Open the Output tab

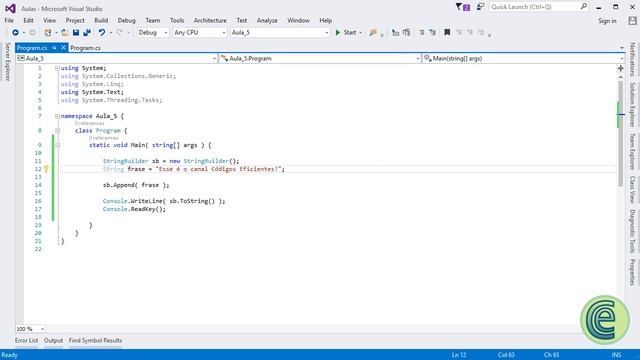53,340
